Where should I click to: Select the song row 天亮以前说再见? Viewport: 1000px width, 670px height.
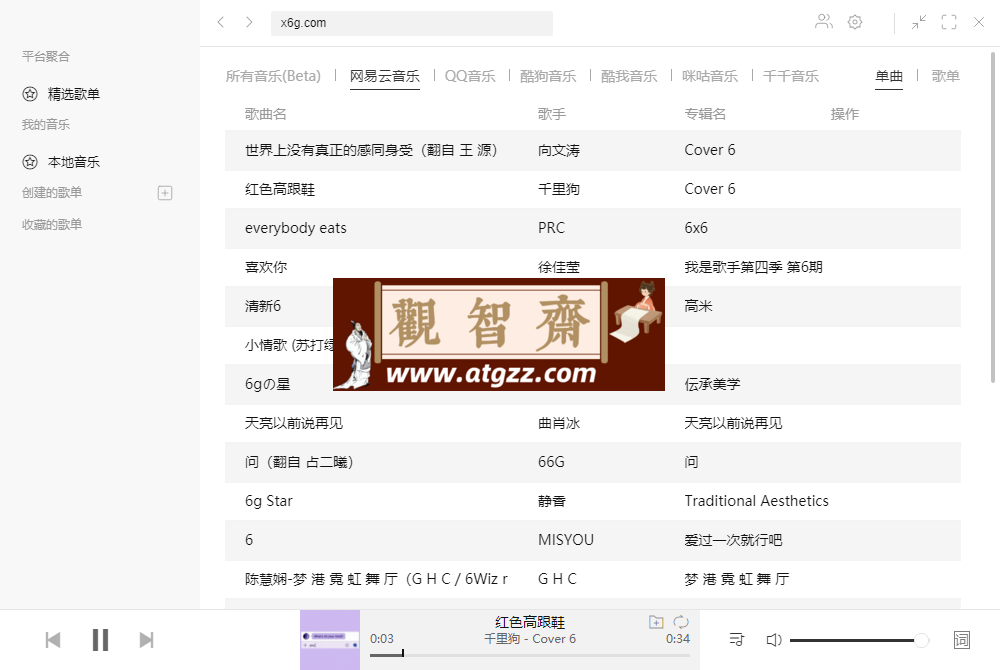click(592, 423)
